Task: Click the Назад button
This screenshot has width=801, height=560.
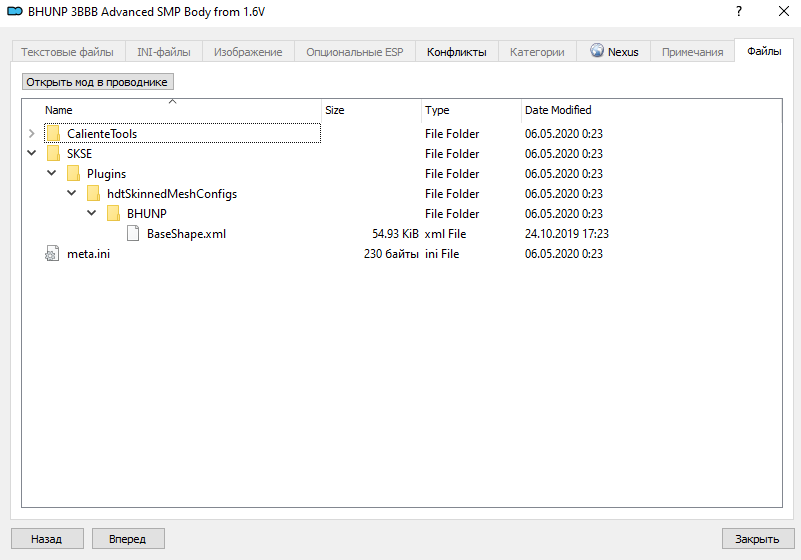Action: pos(47,539)
